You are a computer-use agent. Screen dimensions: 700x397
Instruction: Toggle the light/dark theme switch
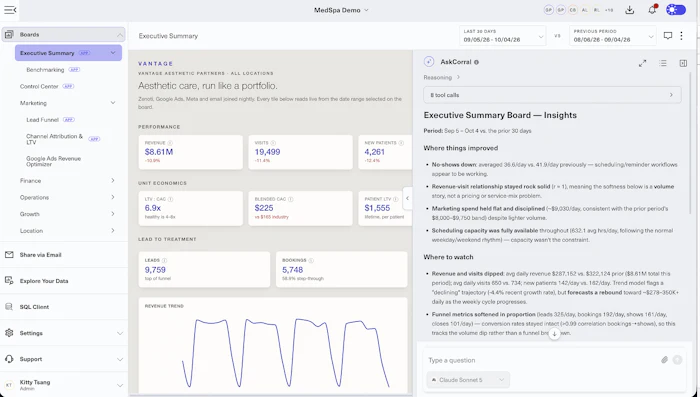point(676,10)
